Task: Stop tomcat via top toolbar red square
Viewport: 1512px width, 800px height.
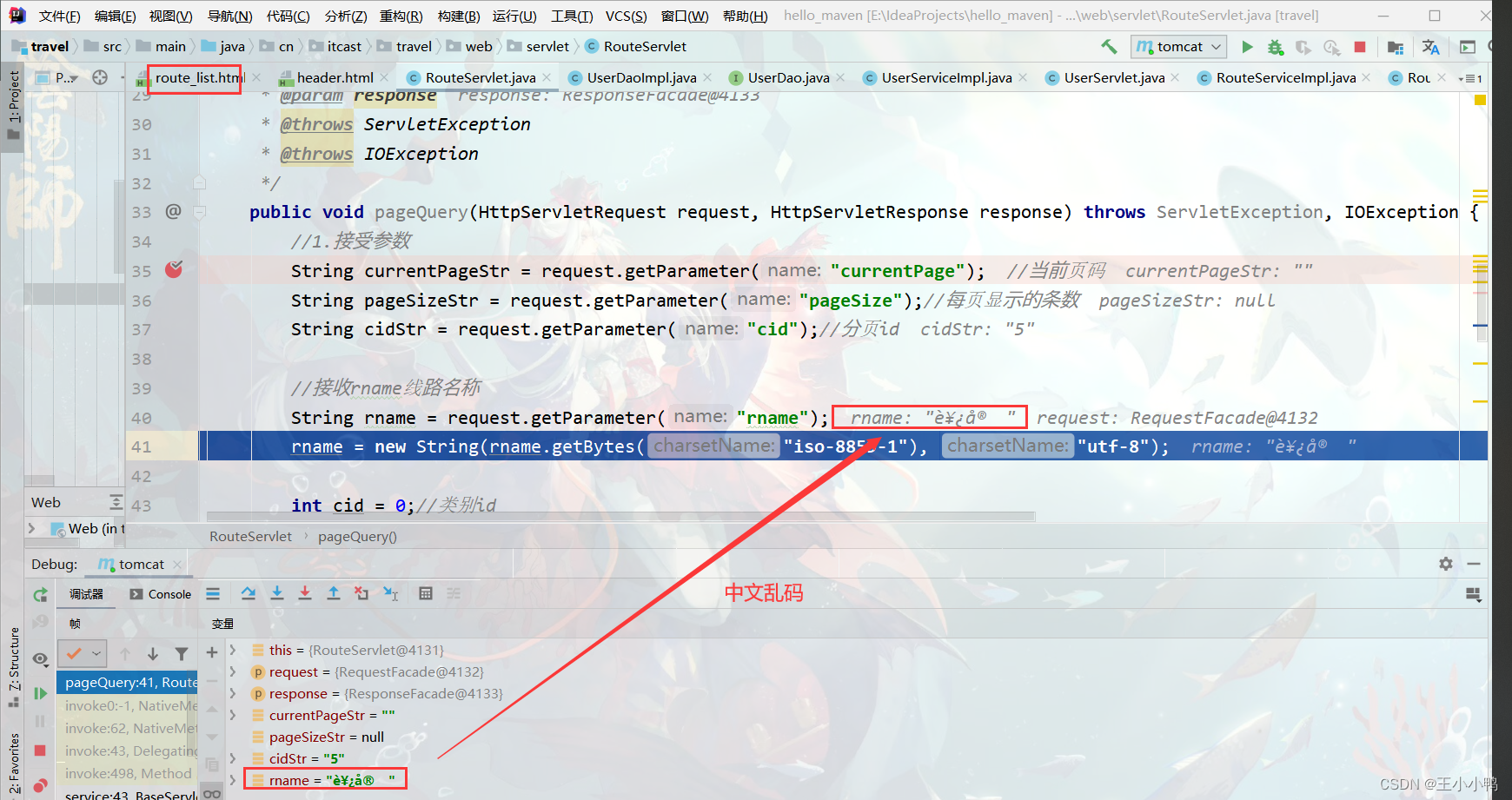Action: tap(1360, 47)
